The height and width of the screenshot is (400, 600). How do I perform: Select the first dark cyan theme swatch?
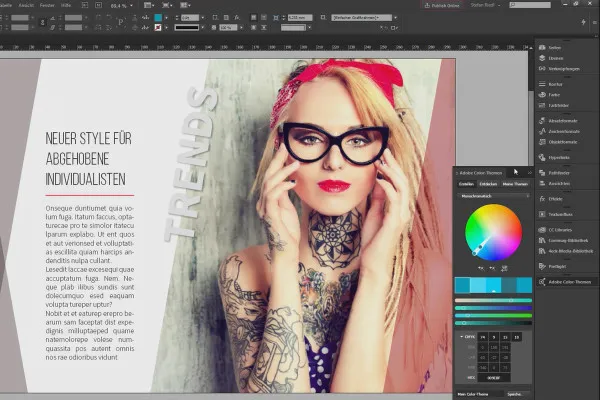[462, 286]
